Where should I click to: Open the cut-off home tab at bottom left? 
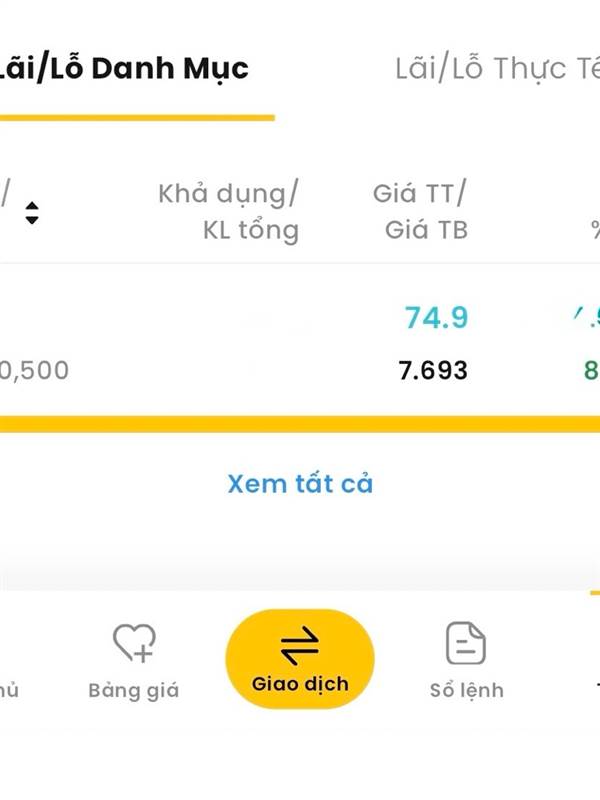pyautogui.click(x=8, y=690)
